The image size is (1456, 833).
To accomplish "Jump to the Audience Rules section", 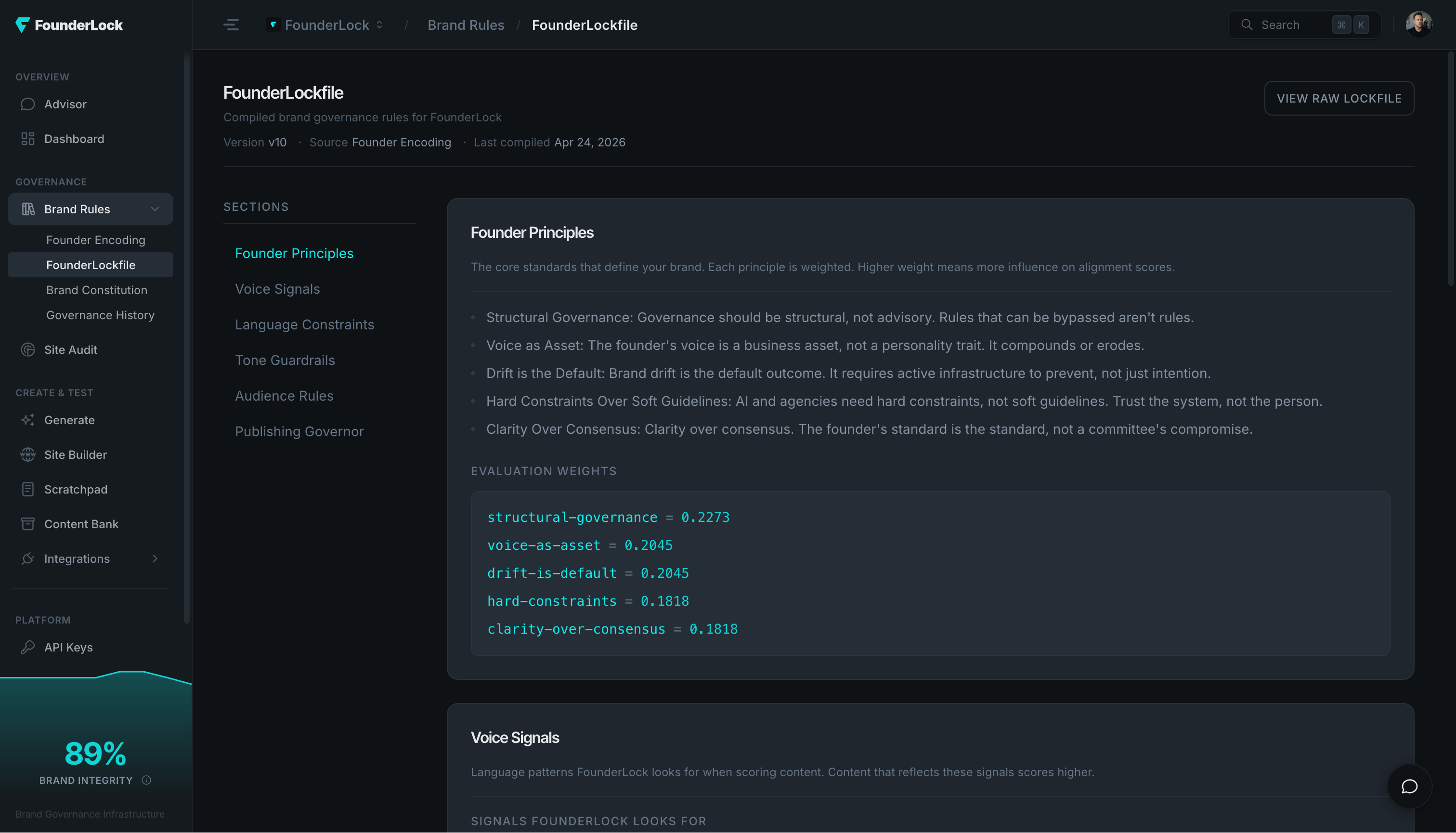I will pyautogui.click(x=284, y=396).
